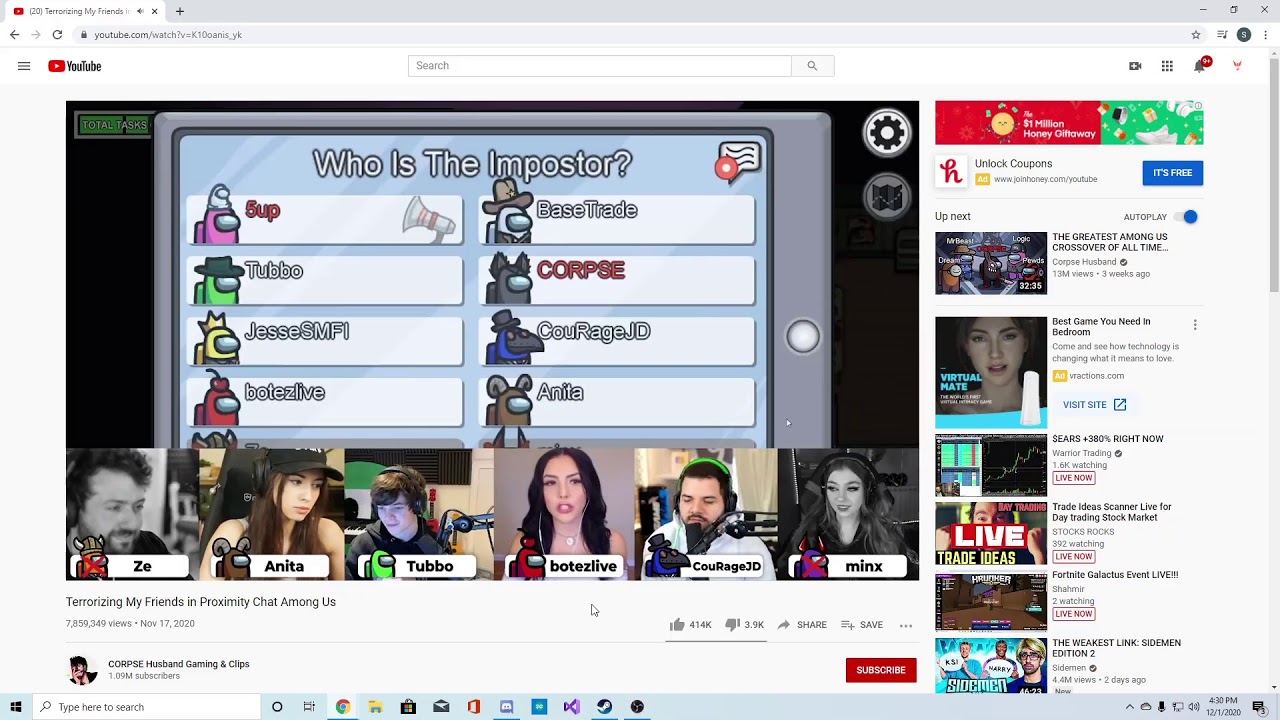Open the YouTube hamburger guide menu
This screenshot has height=720, width=1280.
click(24, 66)
